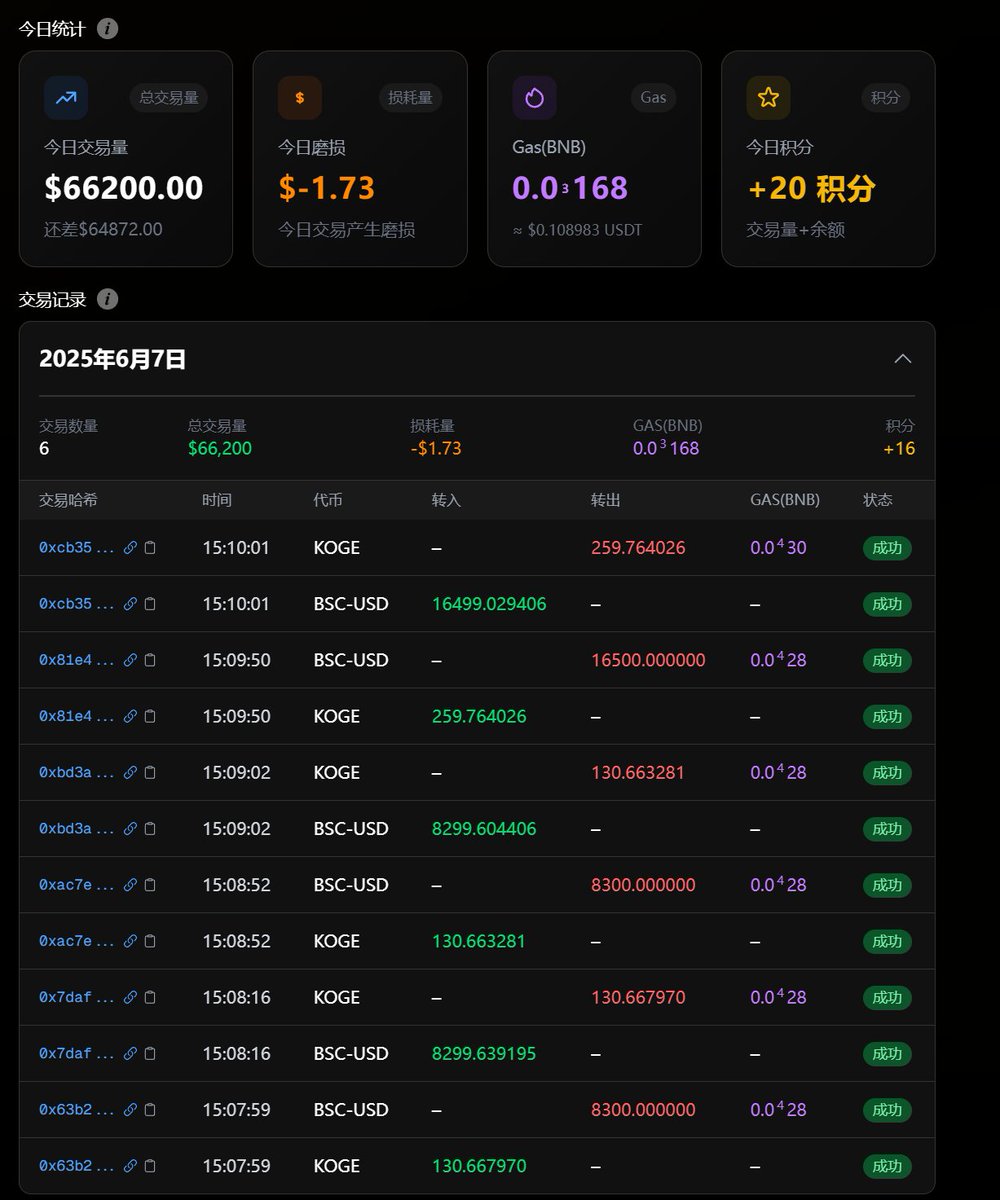Open link icon on 0xcb35 BSC-USD row

pos(130,604)
